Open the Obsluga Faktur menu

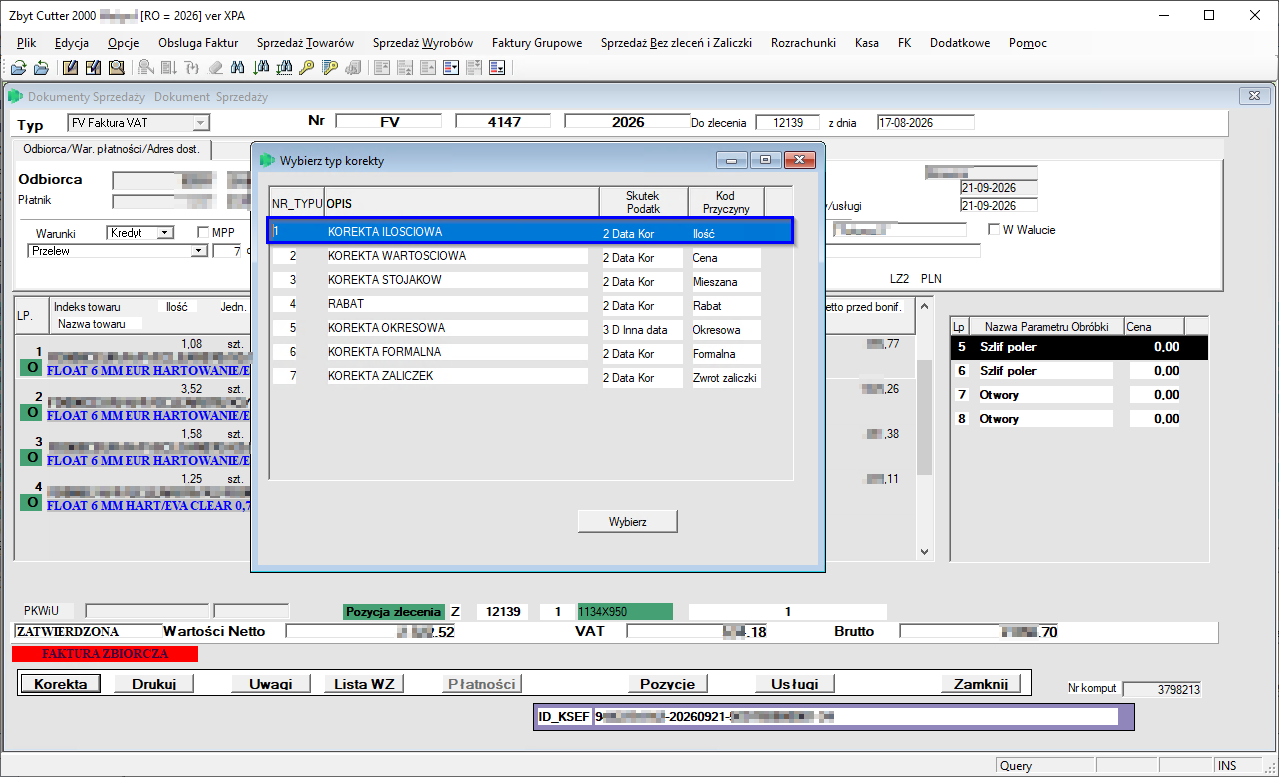[x=198, y=43]
